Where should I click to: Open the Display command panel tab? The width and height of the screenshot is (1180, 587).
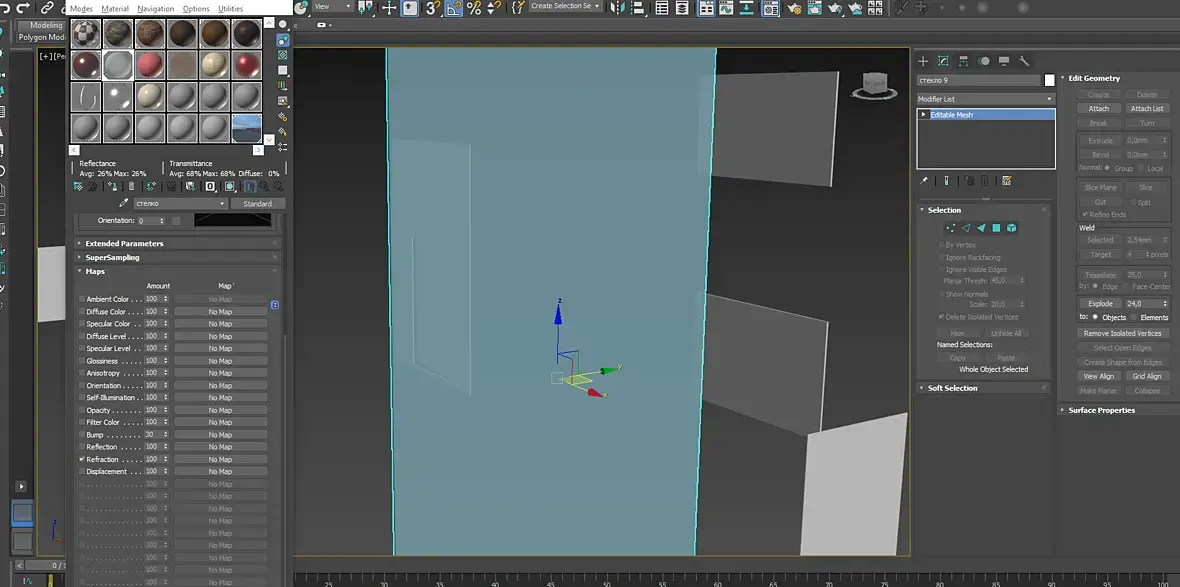1004,61
